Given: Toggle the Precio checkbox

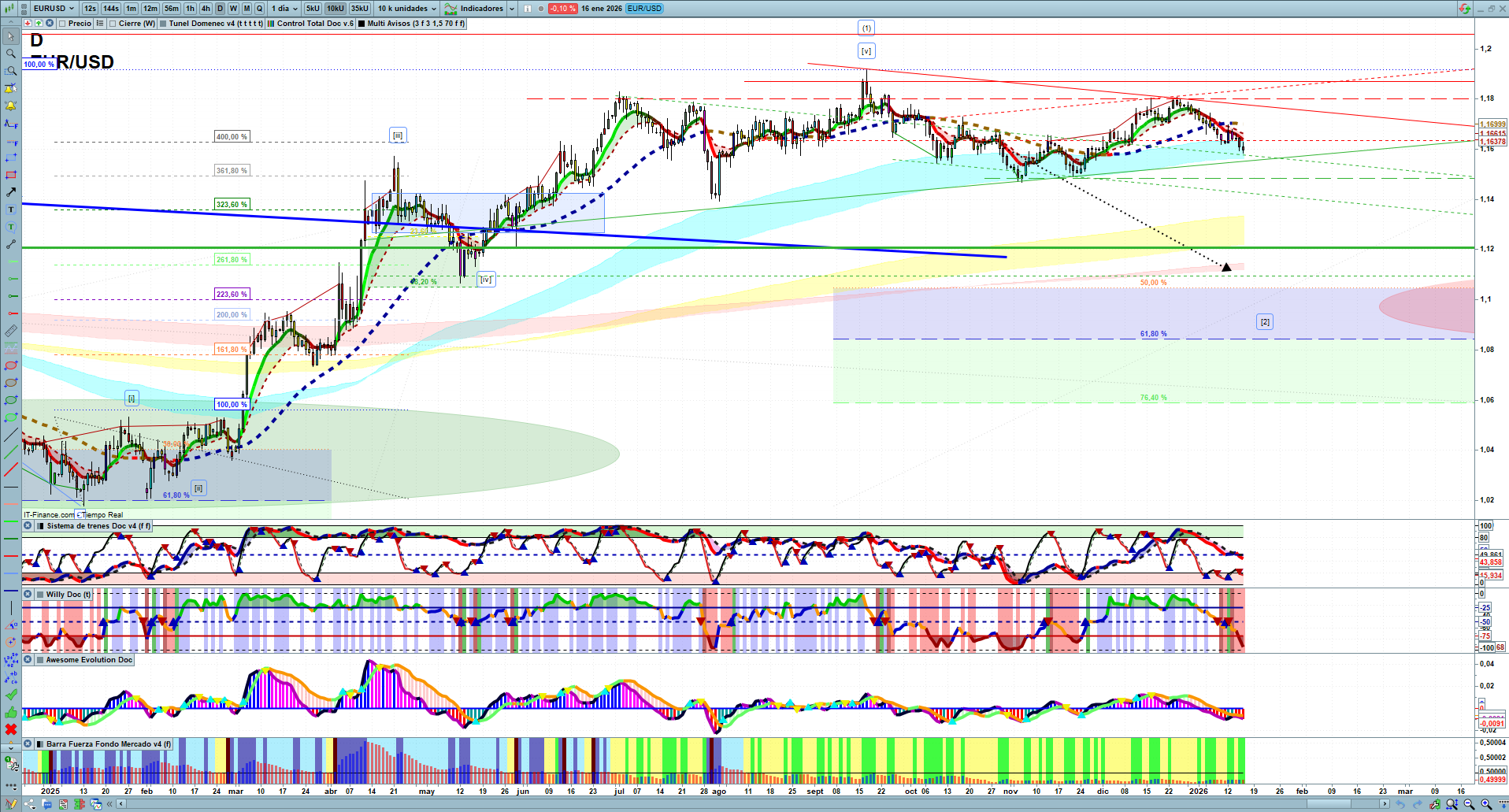Looking at the screenshot, I should click(x=63, y=24).
